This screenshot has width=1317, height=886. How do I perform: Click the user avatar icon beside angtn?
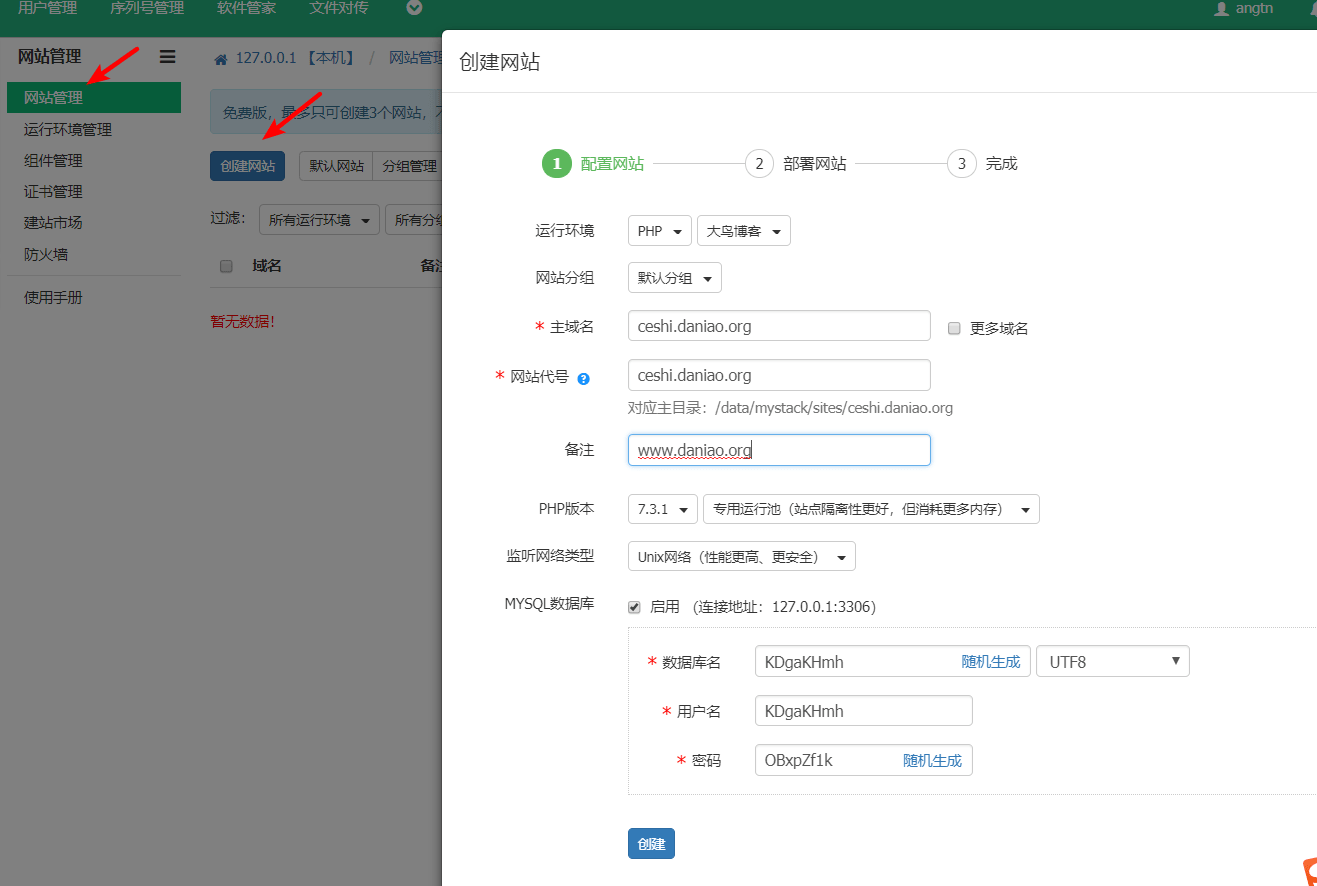(x=1221, y=8)
